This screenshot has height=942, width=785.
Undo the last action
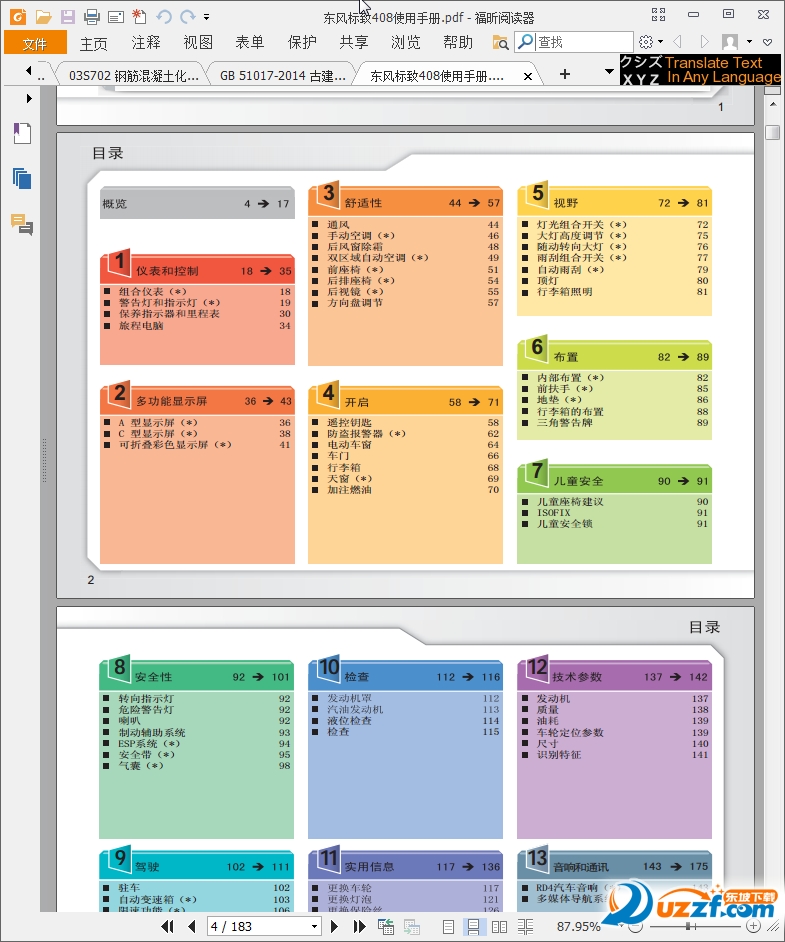pos(163,16)
